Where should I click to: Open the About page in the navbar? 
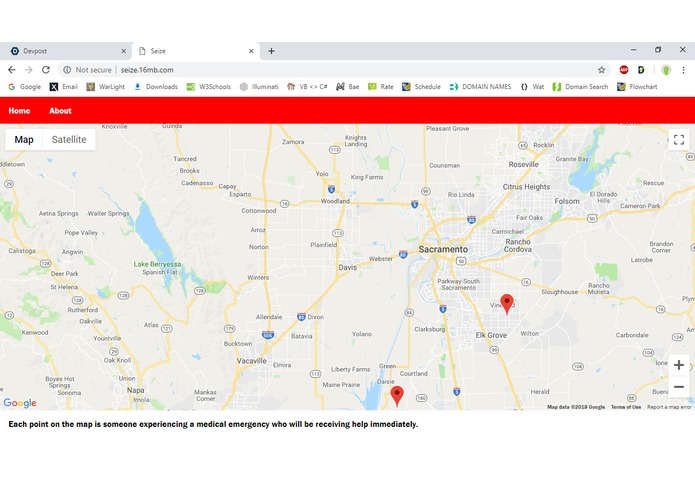(60, 111)
